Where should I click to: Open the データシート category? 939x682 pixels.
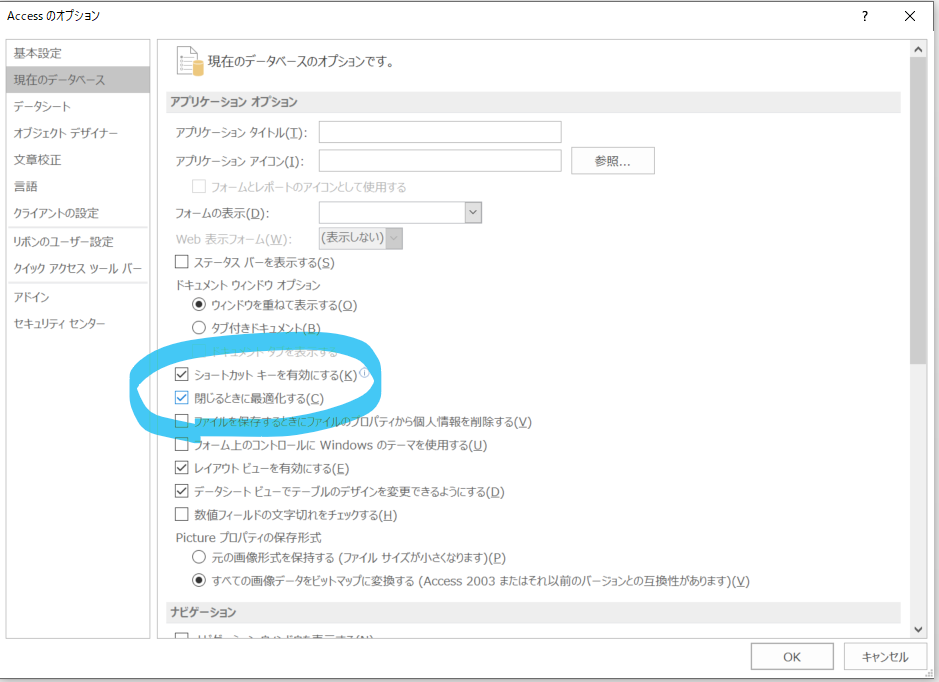tap(78, 107)
